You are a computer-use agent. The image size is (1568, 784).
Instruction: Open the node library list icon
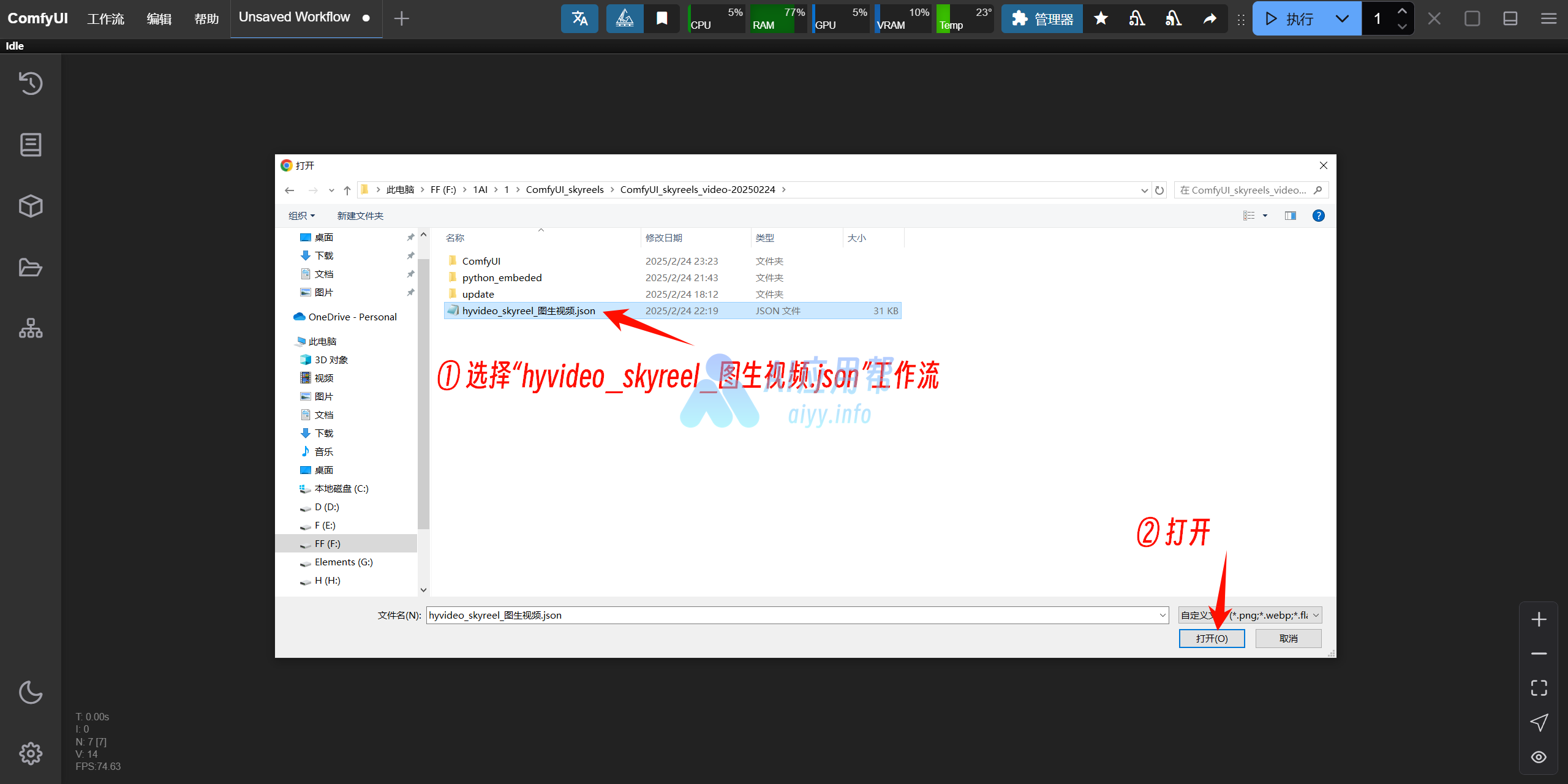[31, 145]
